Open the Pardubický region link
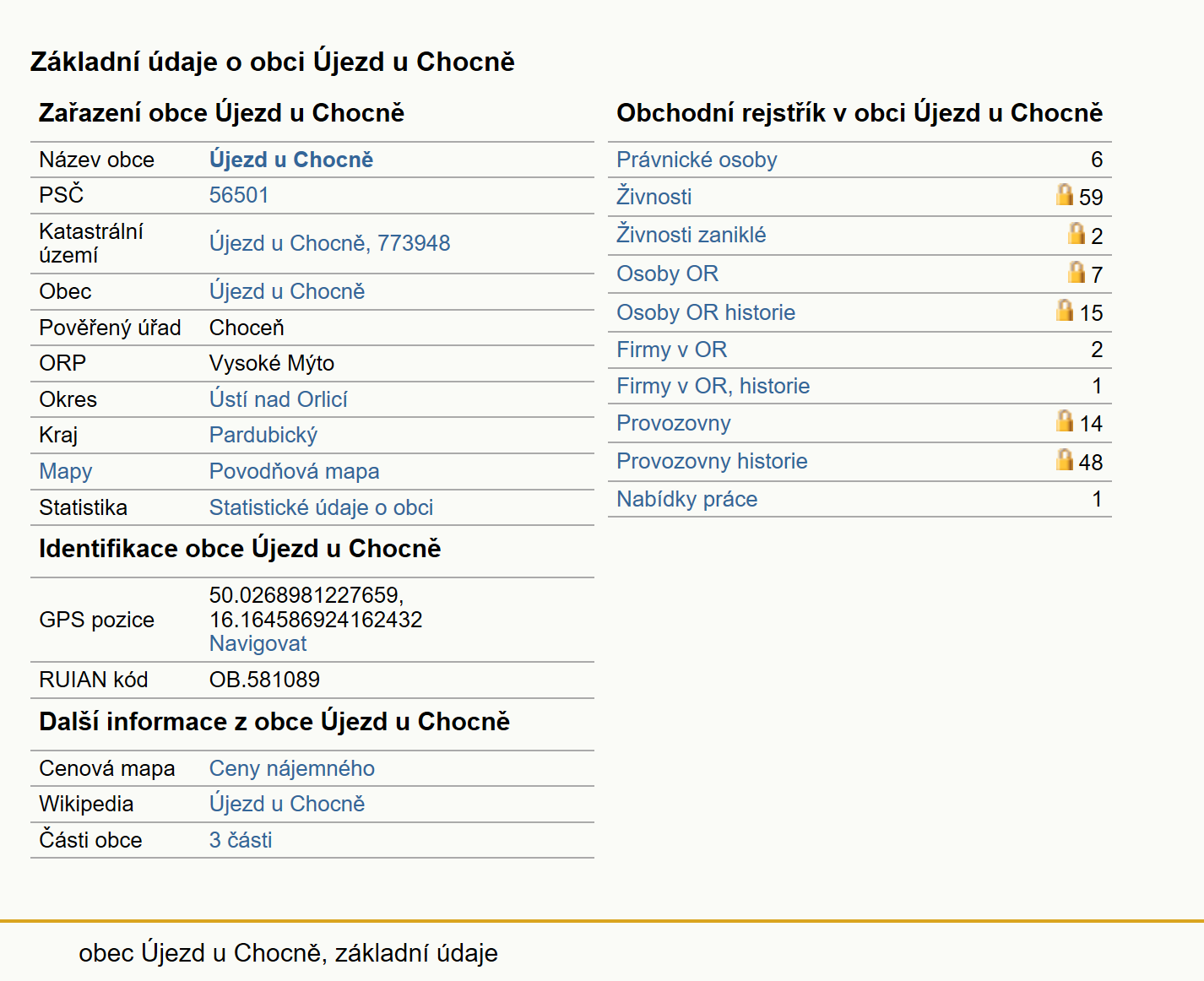The height and width of the screenshot is (981, 1204). pyautogui.click(x=263, y=435)
